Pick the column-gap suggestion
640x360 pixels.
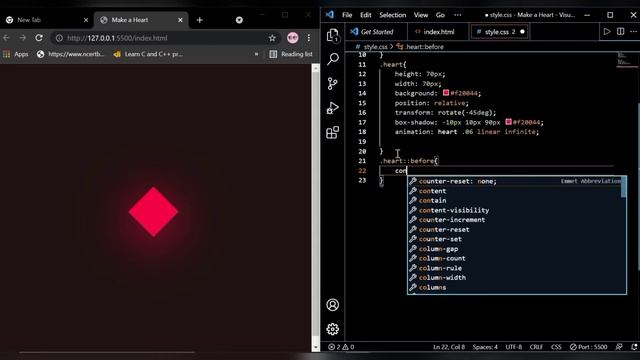coord(516,249)
